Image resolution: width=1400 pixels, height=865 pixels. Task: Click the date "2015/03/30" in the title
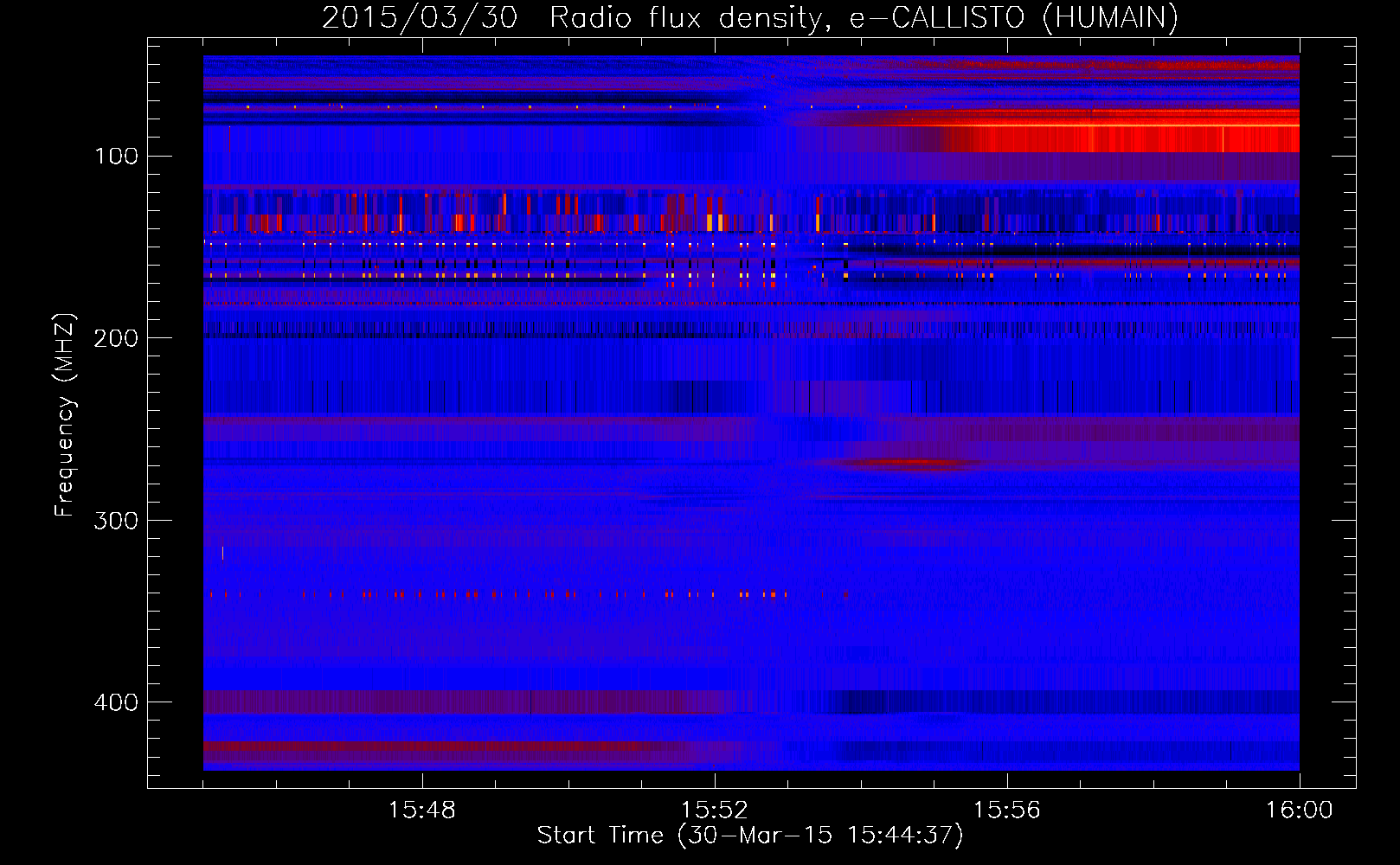pyautogui.click(x=420, y=18)
